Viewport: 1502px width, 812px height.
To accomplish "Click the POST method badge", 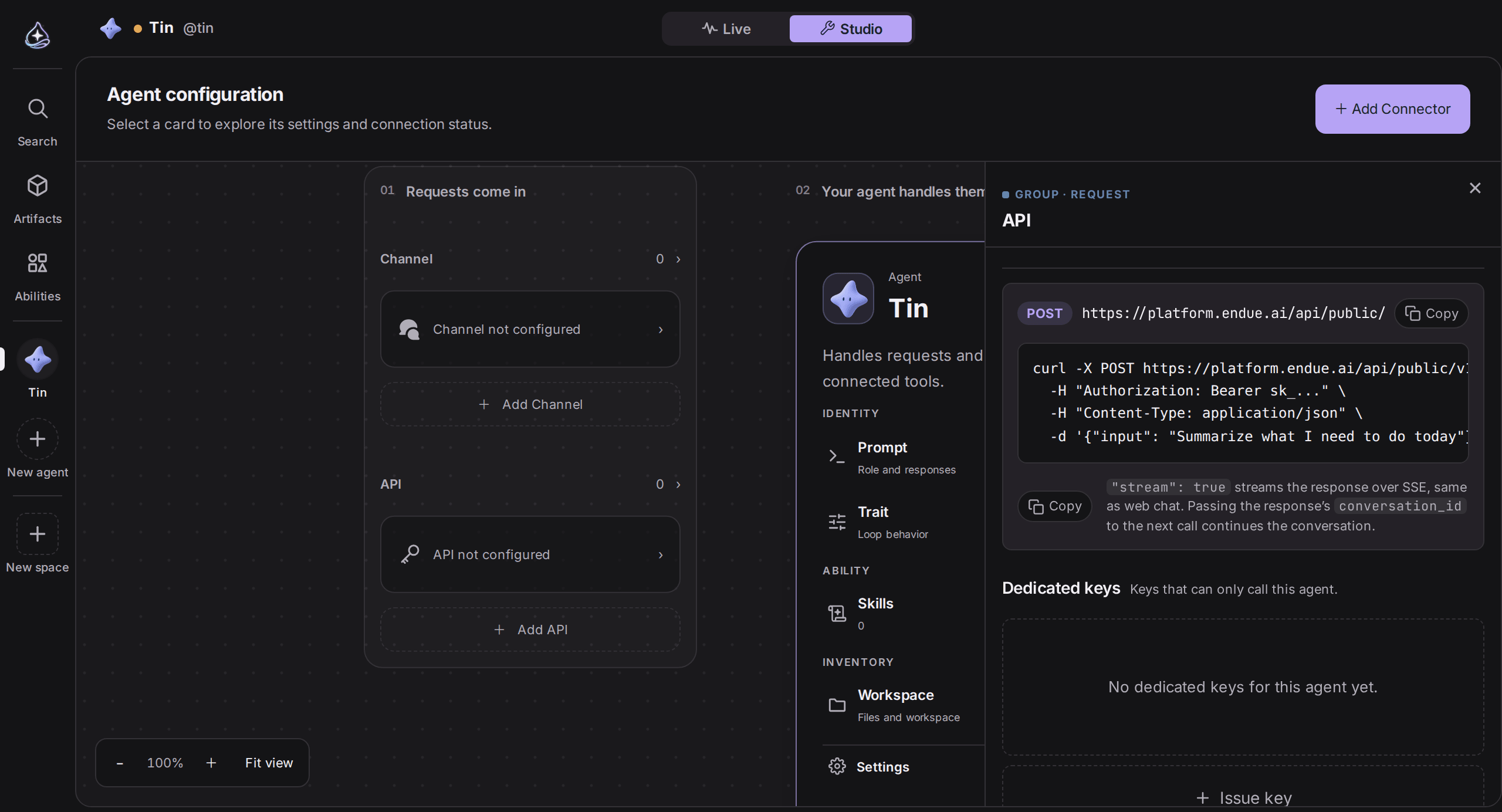I will click(x=1044, y=313).
